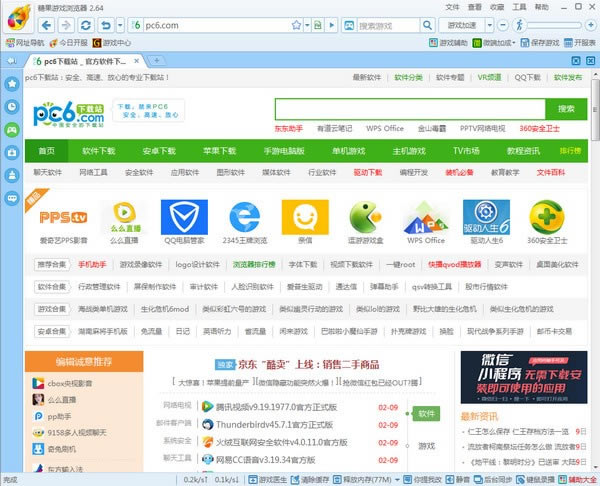Click the pc6 website search box
The image size is (600, 486).
pos(410,109)
